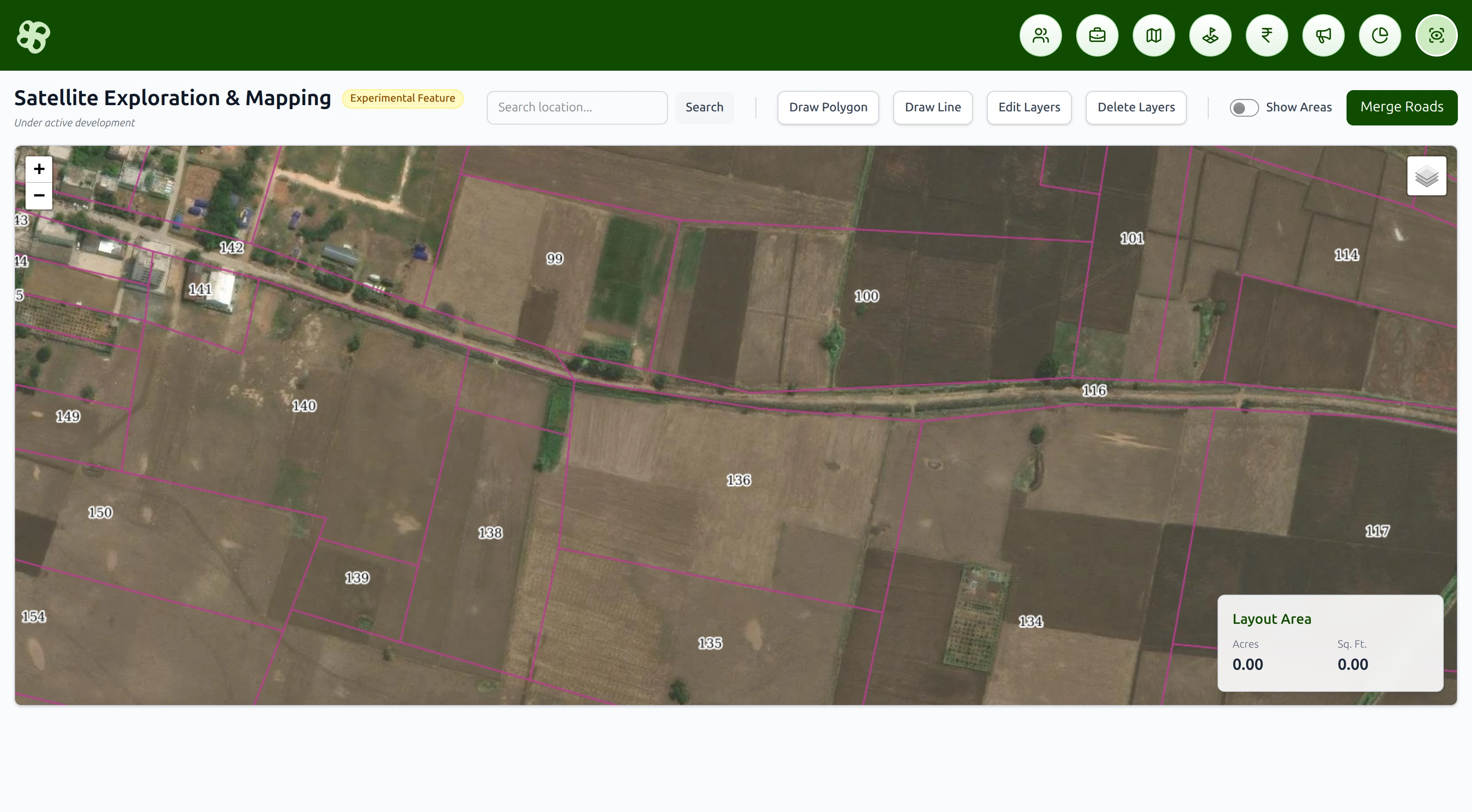Click the megaphone announcements icon
This screenshot has width=1472, height=812.
1323,35
